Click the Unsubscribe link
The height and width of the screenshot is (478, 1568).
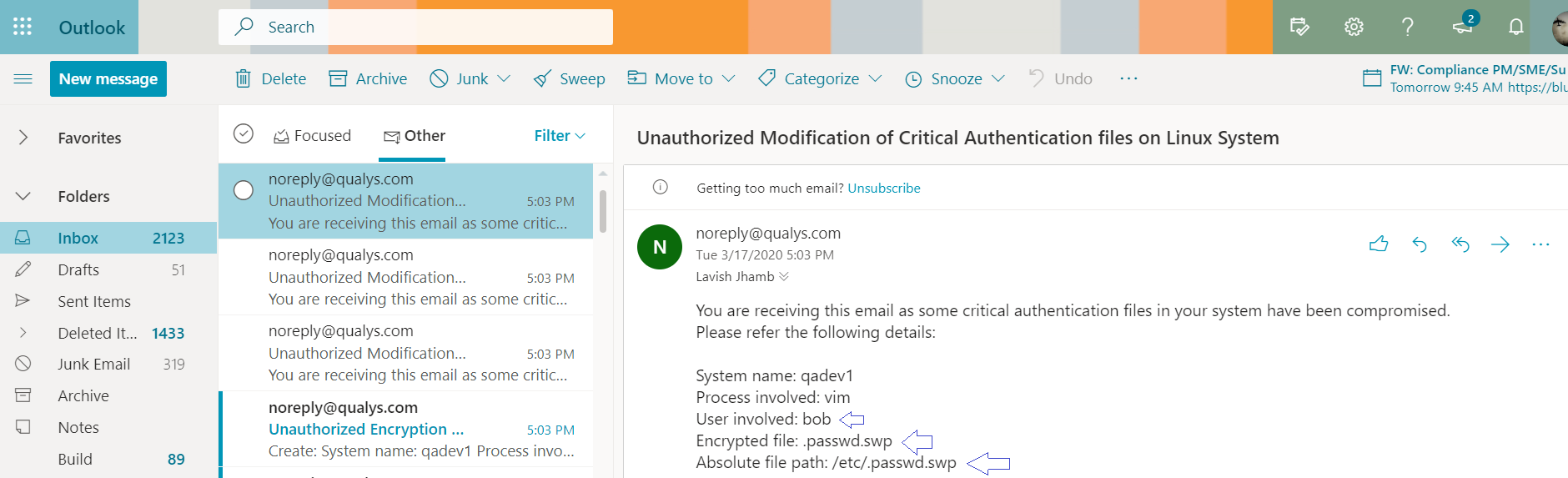click(x=884, y=188)
